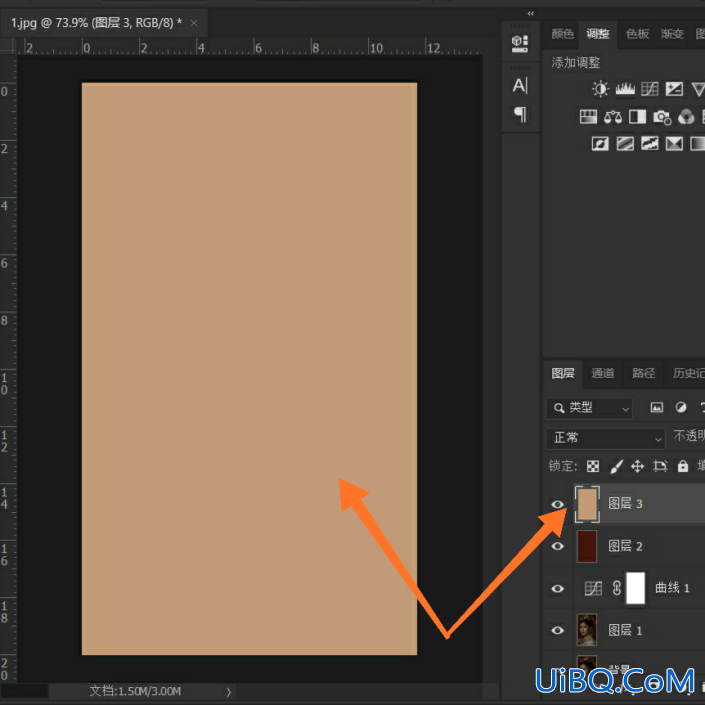This screenshot has height=705, width=705.
Task: Open the 3D panel icon in dock
Action: point(520,44)
